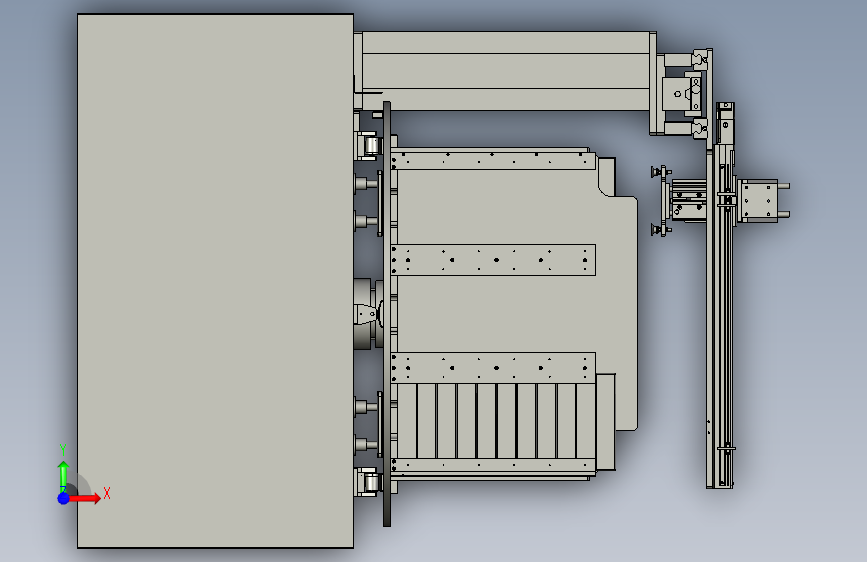Viewport: 867px width, 562px height.
Task: Select the large rectangular cabinet face
Action: click(x=215, y=281)
